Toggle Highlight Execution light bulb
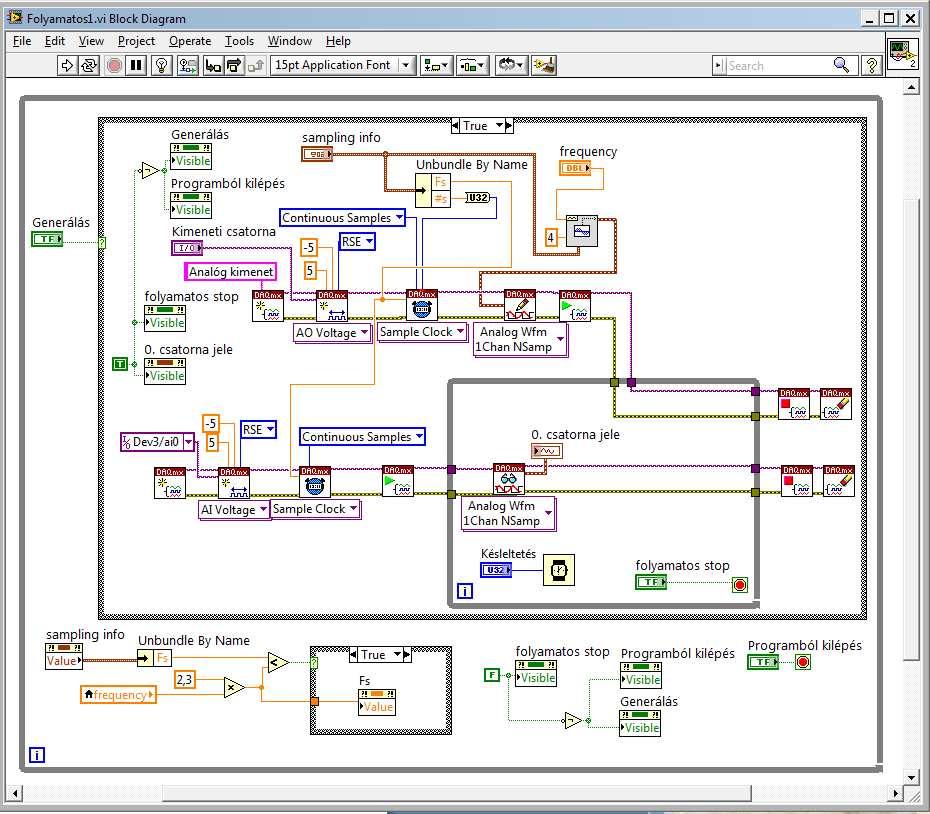Viewport: 930px width, 814px height. 161,65
